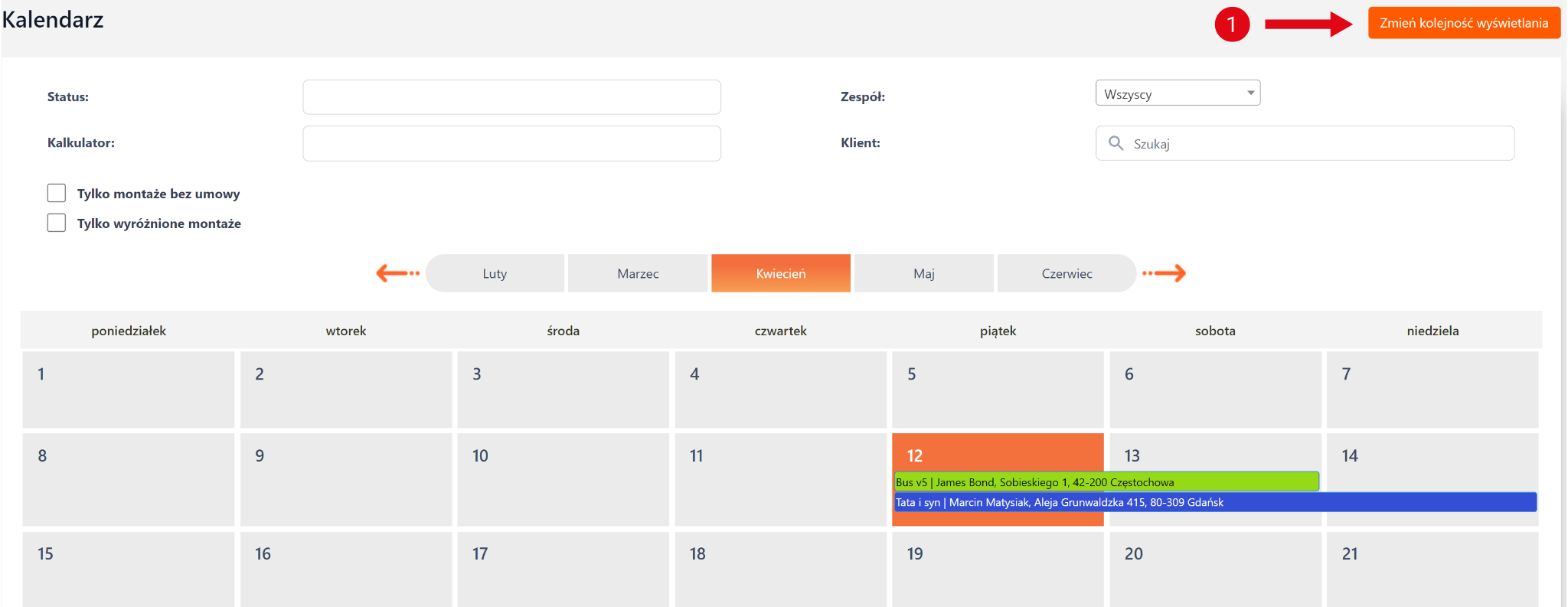Switch to the Luty month tab

(495, 273)
